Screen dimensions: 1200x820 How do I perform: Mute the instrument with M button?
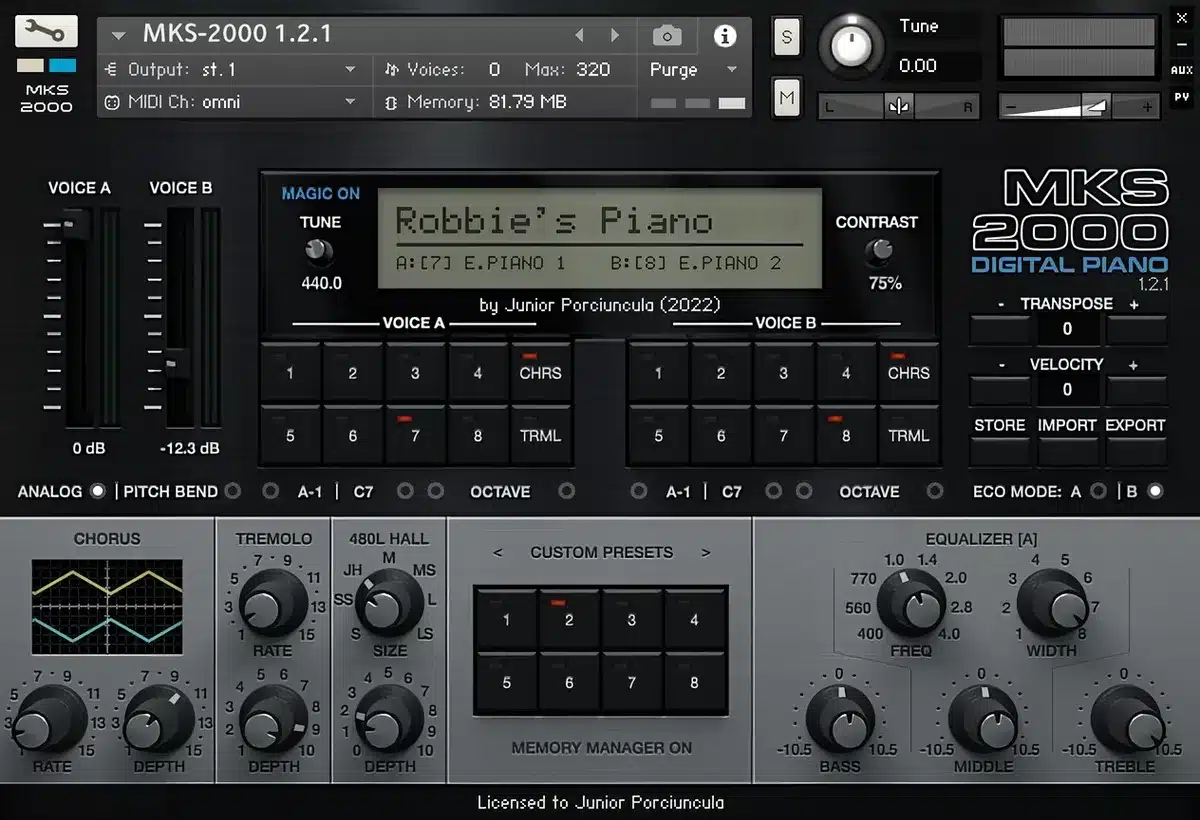pos(787,97)
